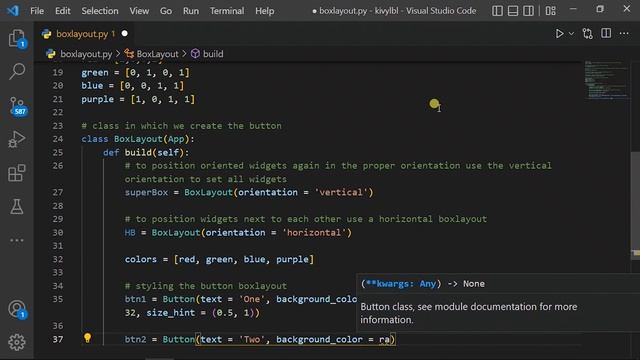Click the 'HB' variable on line 30
The height and width of the screenshot is (360, 640).
coord(130,232)
